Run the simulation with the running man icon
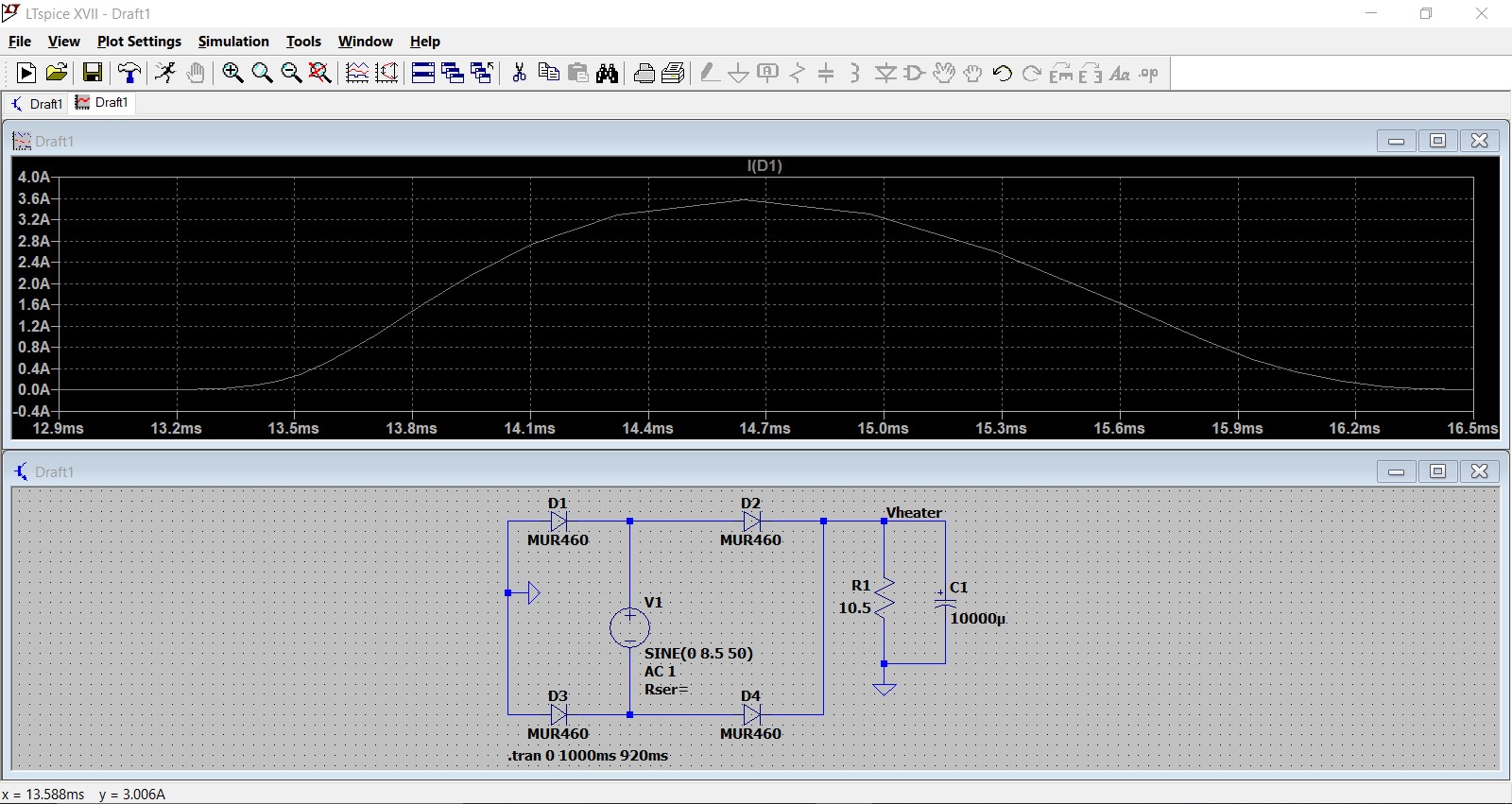 tap(165, 73)
